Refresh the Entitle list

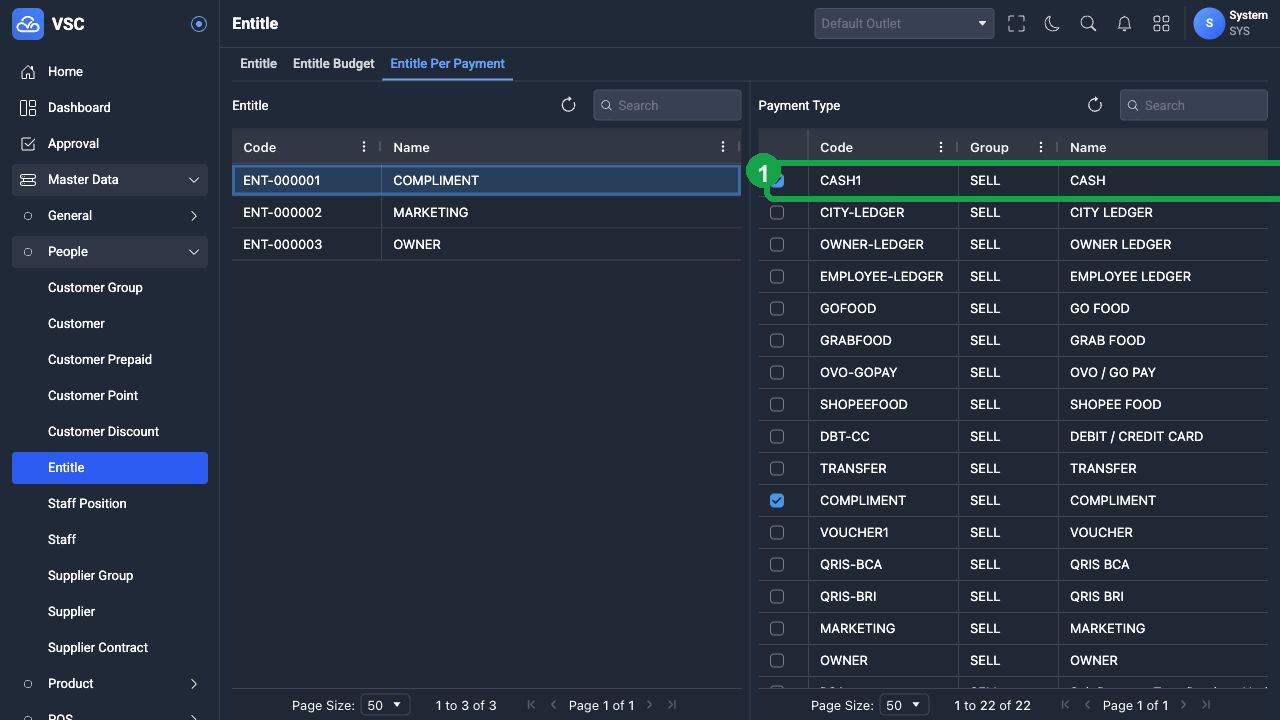point(568,105)
